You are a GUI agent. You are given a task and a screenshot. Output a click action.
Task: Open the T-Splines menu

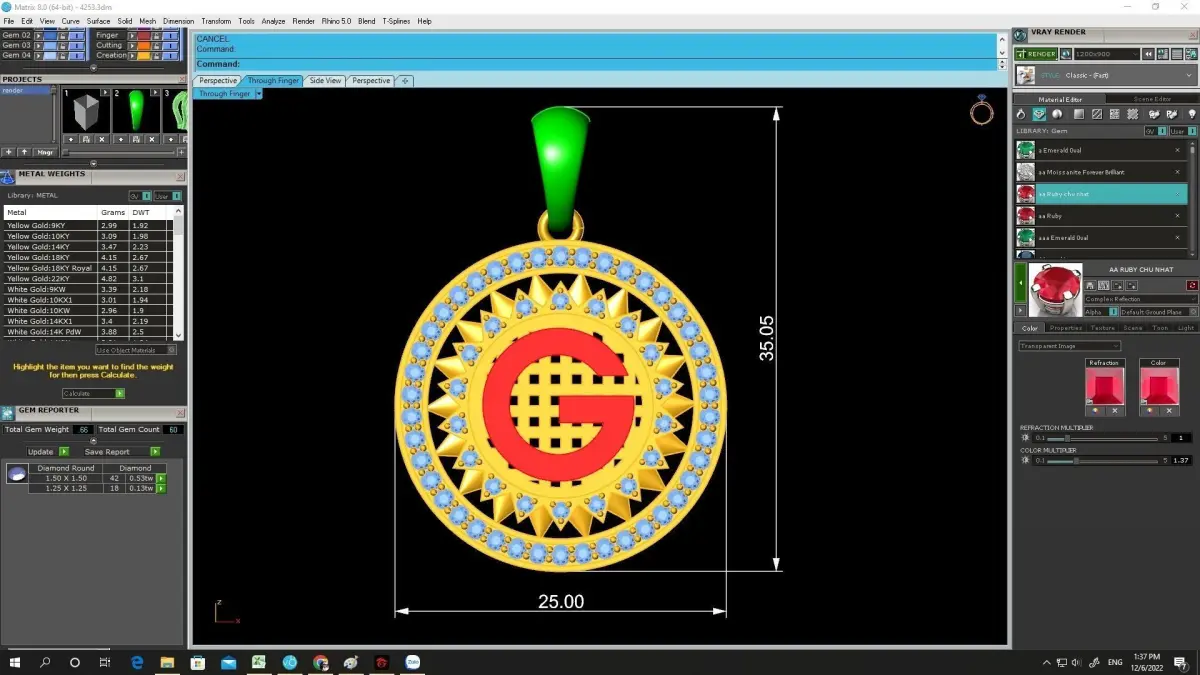pyautogui.click(x=396, y=21)
